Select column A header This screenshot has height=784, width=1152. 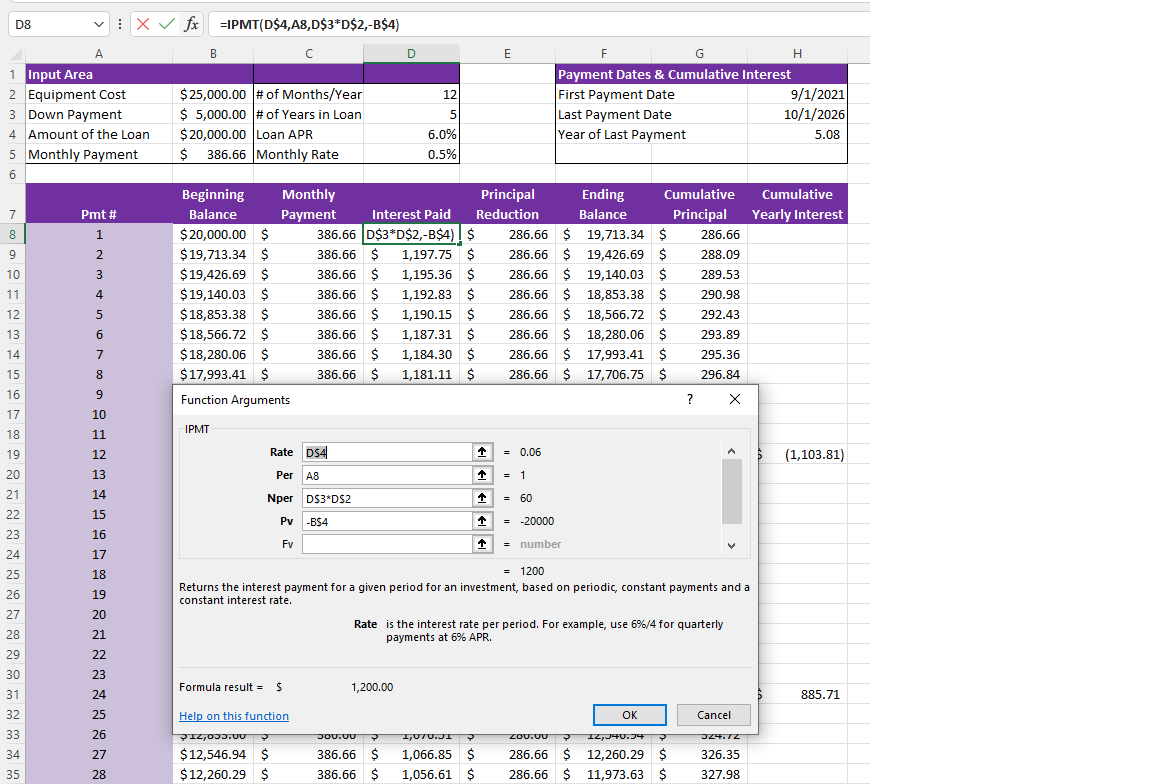(x=99, y=54)
